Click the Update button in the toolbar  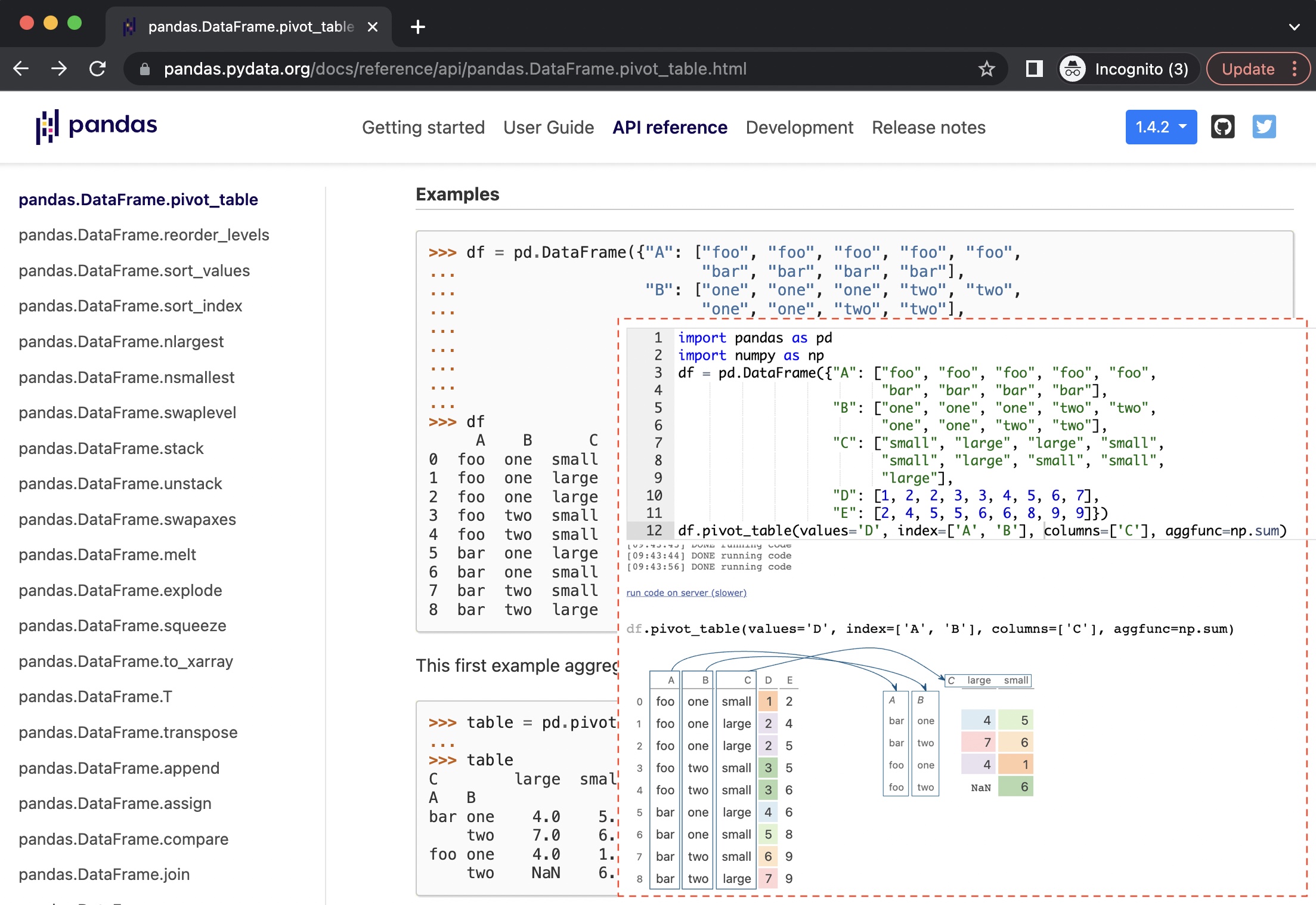pyautogui.click(x=1247, y=69)
